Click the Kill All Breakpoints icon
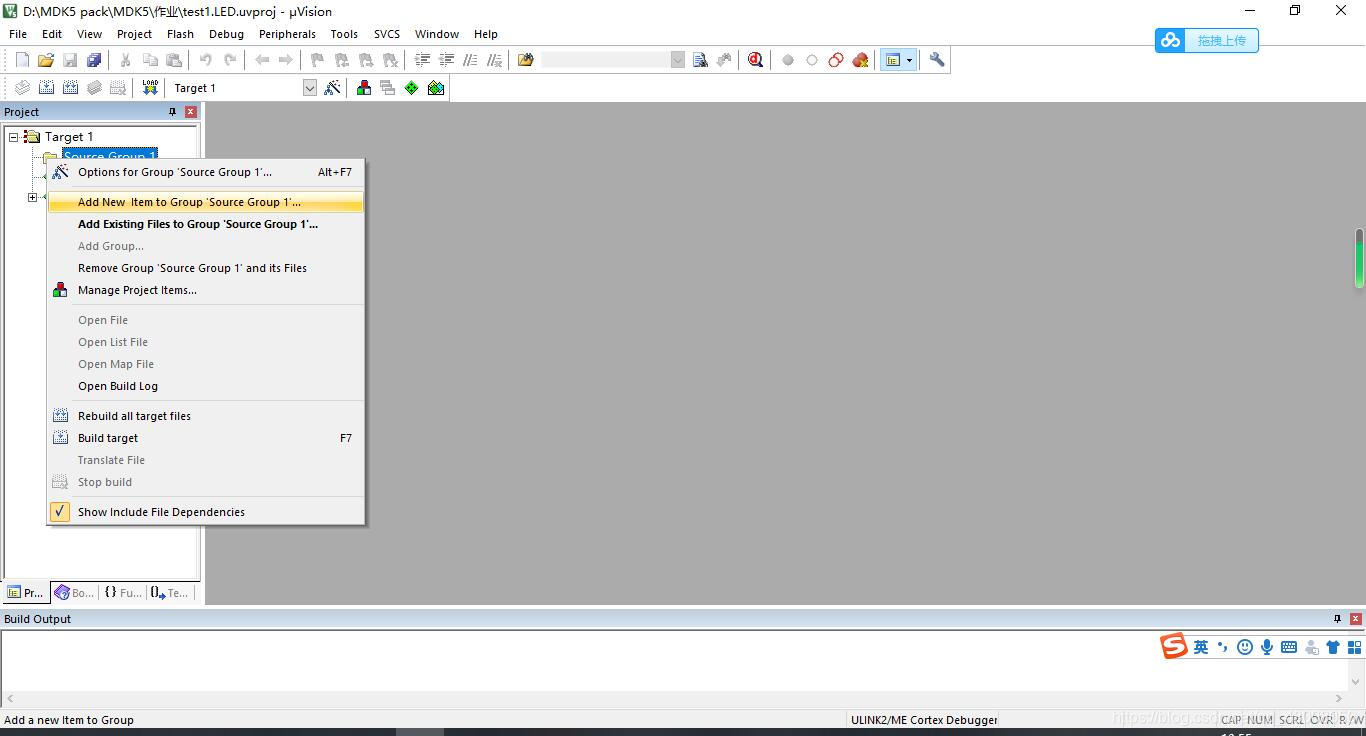 (860, 60)
